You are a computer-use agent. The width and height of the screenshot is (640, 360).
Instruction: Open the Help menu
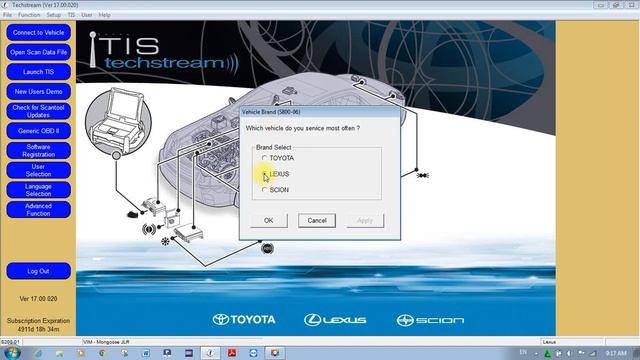point(104,15)
